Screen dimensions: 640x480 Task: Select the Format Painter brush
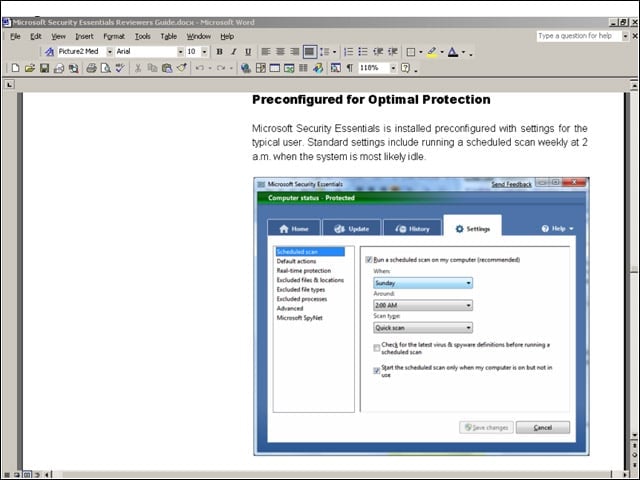click(182, 68)
